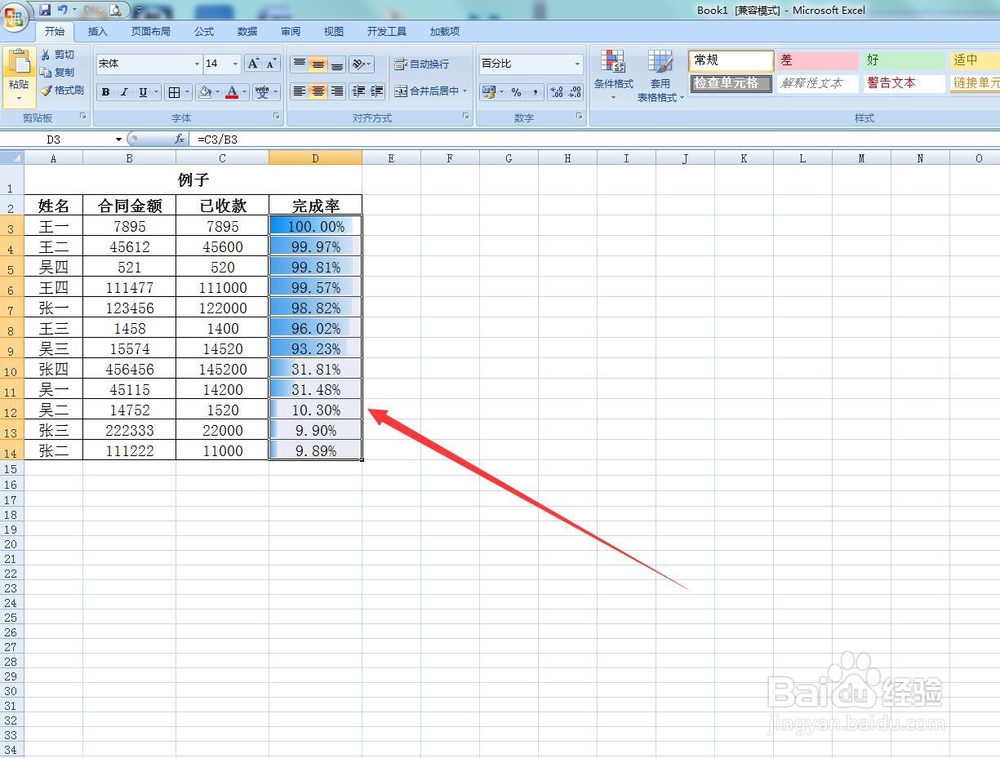Image resolution: width=1000 pixels, height=758 pixels.
Task: Open text orientation options
Action: coord(361,64)
